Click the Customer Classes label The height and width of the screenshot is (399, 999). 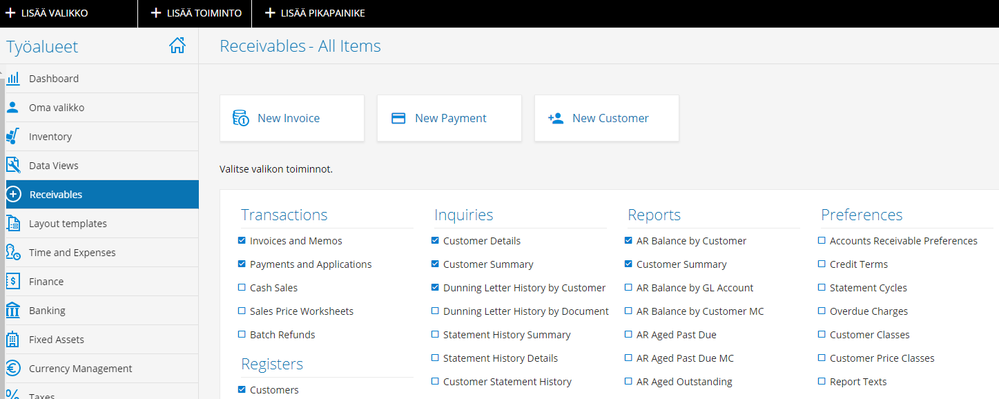tap(870, 335)
